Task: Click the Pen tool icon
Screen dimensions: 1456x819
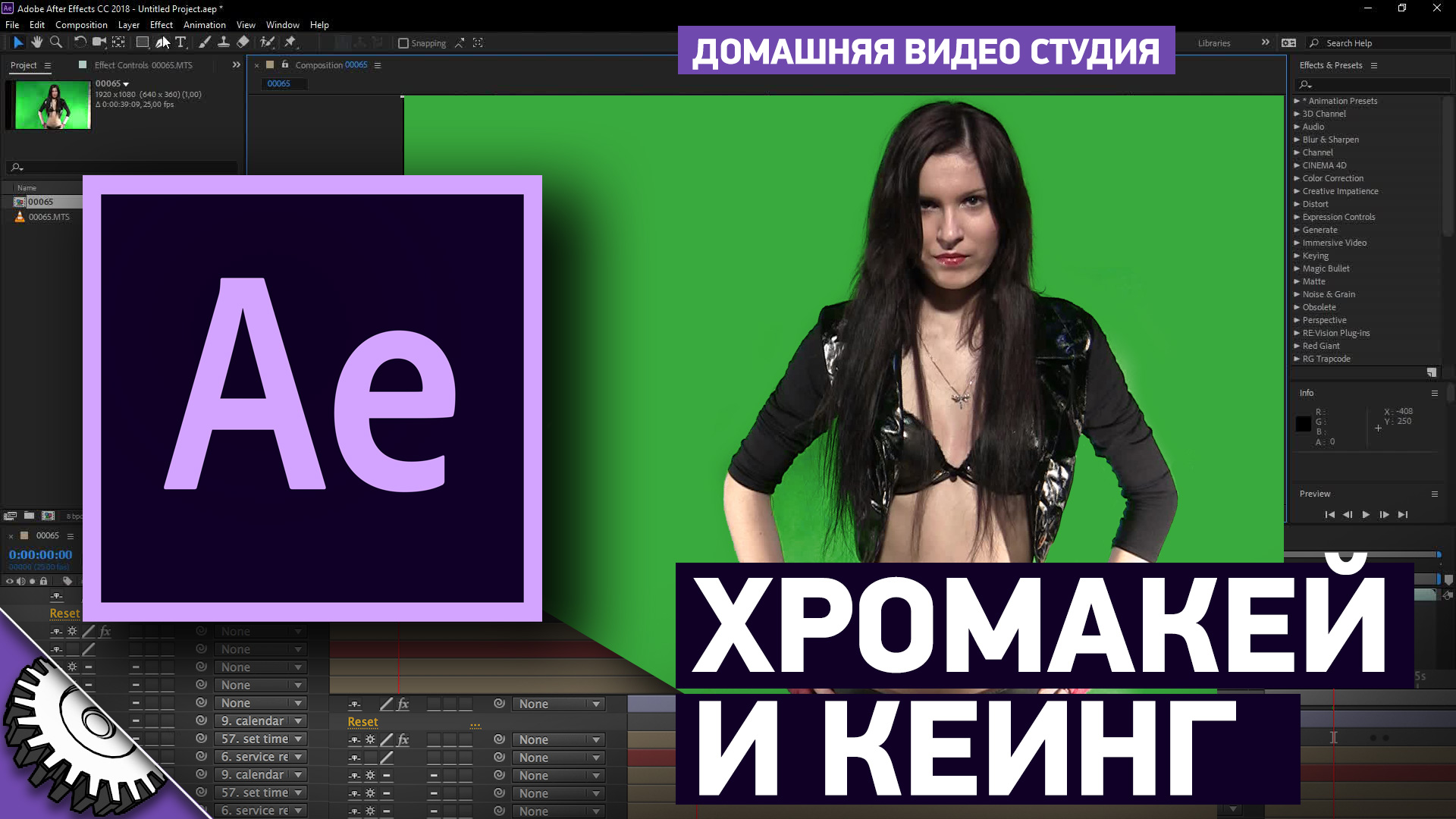Action: (159, 42)
